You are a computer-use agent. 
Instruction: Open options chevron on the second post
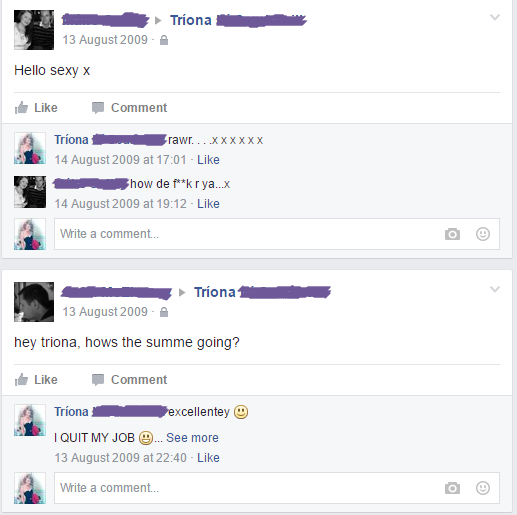coord(495,289)
